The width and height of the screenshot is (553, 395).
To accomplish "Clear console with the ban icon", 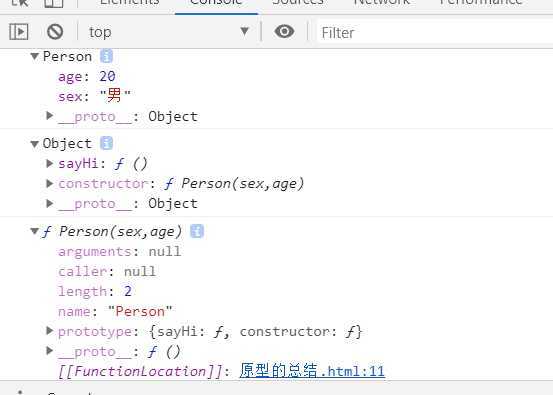I will pyautogui.click(x=55, y=32).
